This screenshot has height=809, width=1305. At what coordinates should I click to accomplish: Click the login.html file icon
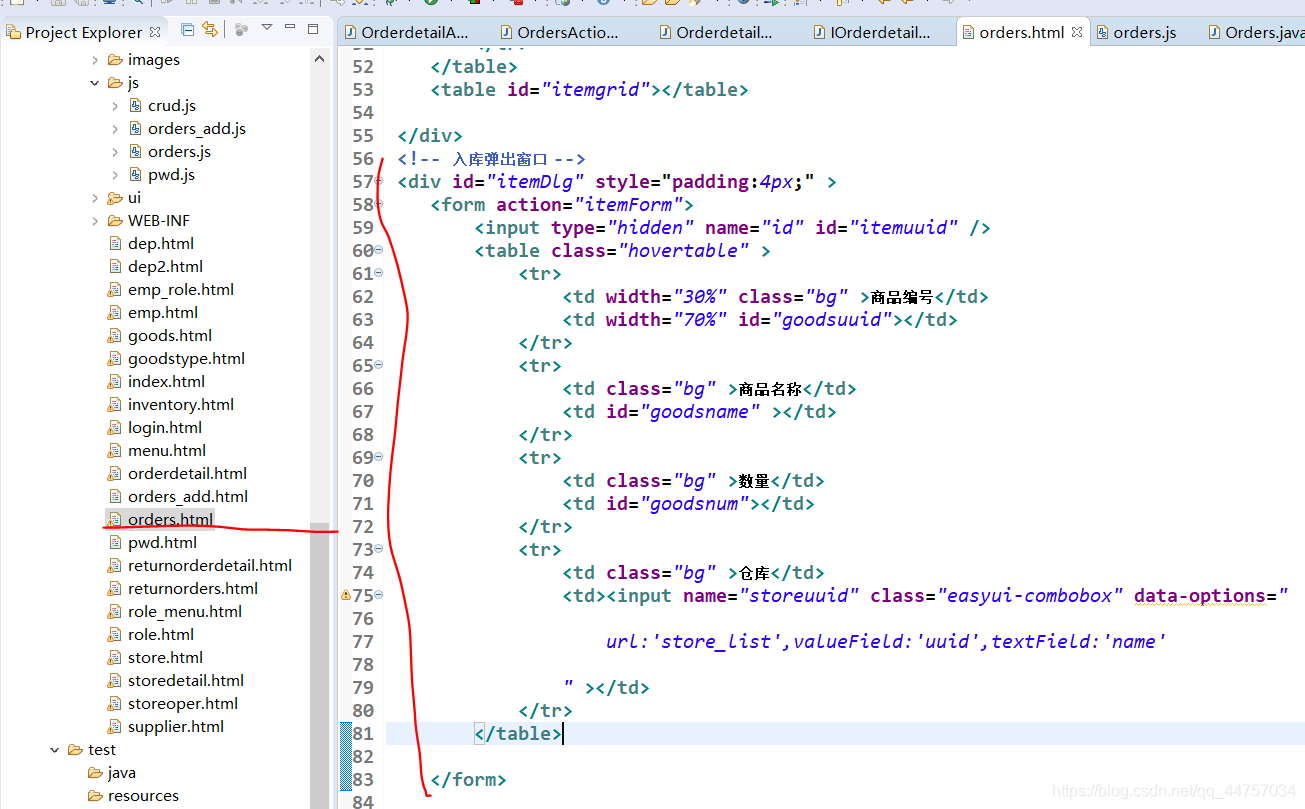(115, 428)
